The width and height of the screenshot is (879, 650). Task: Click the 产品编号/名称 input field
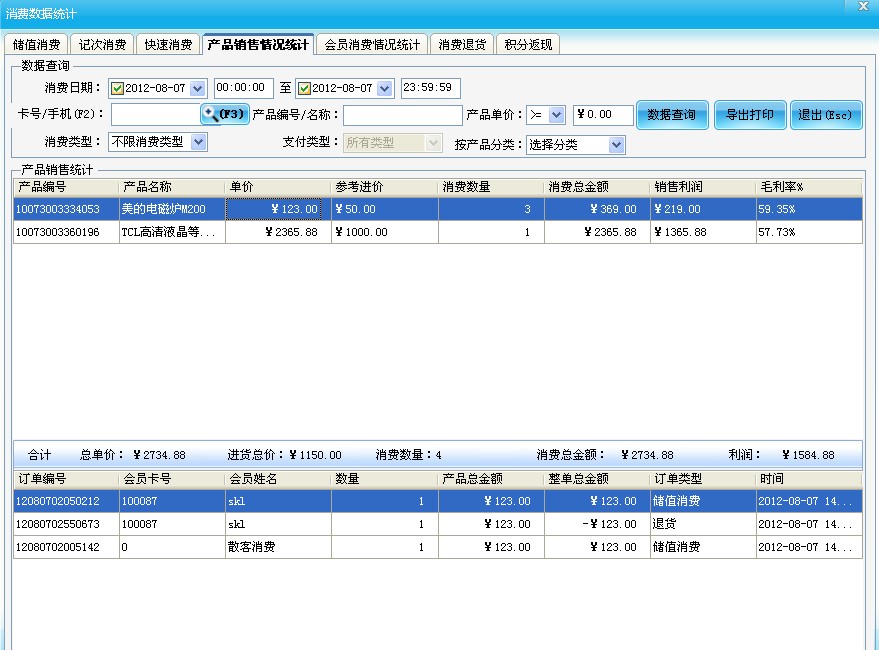point(402,115)
